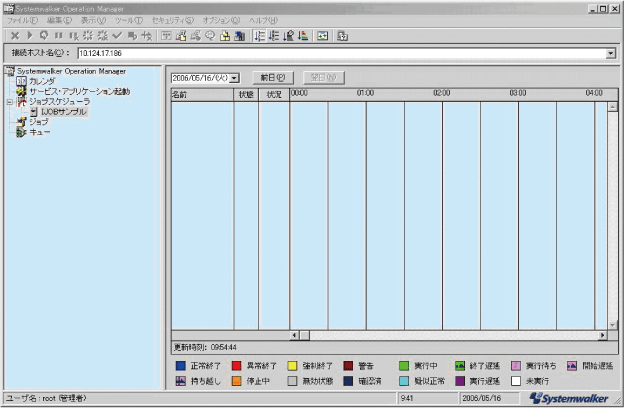
Task: Click the play/start triangle toolbar icon
Action: [x=29, y=36]
